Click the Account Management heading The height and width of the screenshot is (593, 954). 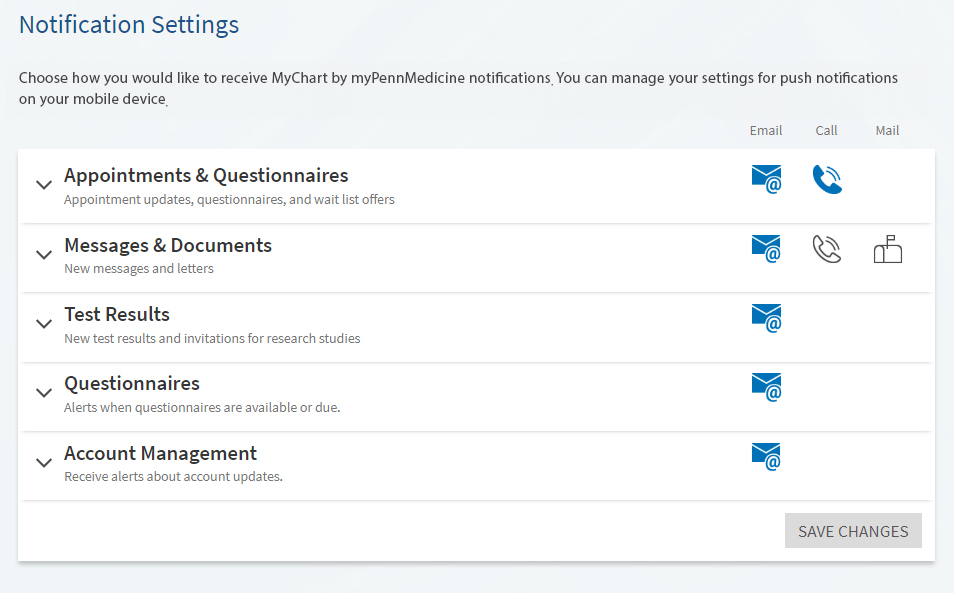pos(161,454)
